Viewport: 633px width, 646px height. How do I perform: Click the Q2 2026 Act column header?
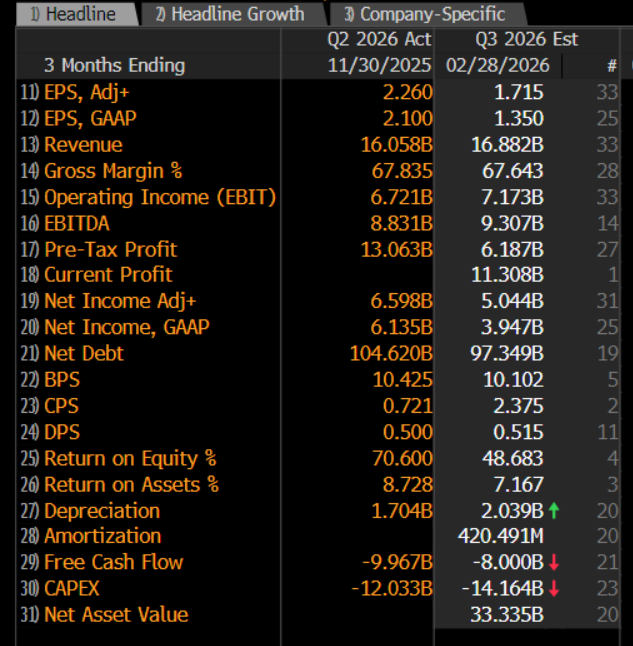(x=379, y=40)
